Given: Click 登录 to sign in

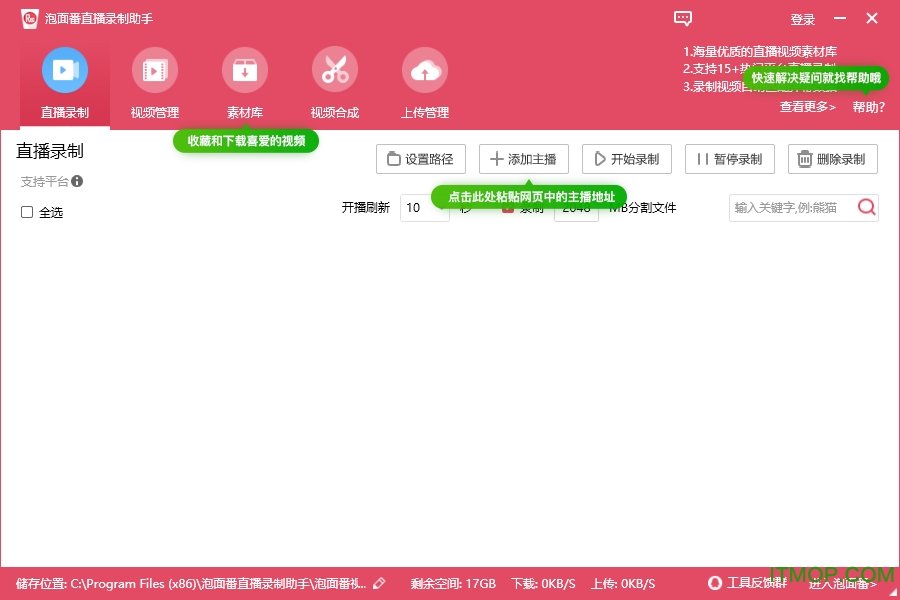Looking at the screenshot, I should pyautogui.click(x=802, y=20).
